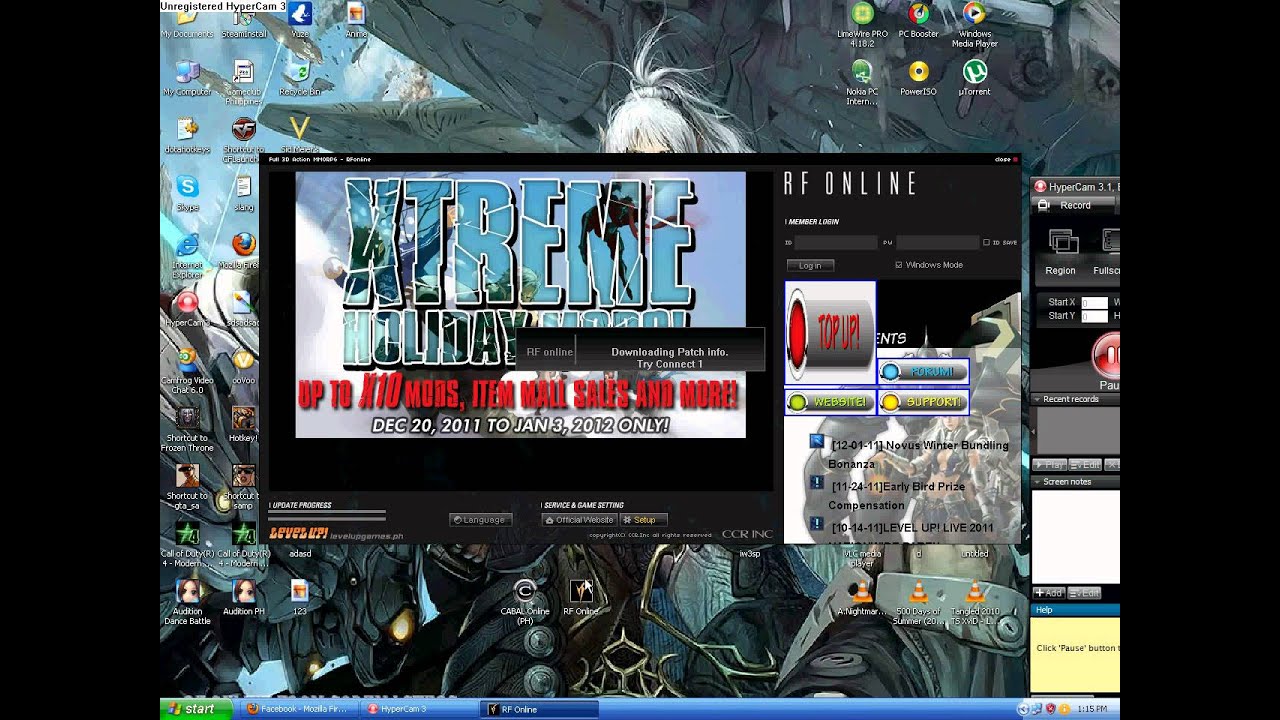This screenshot has height=720, width=1280.
Task: Launch Audition PH desktop icon
Action: click(x=243, y=598)
